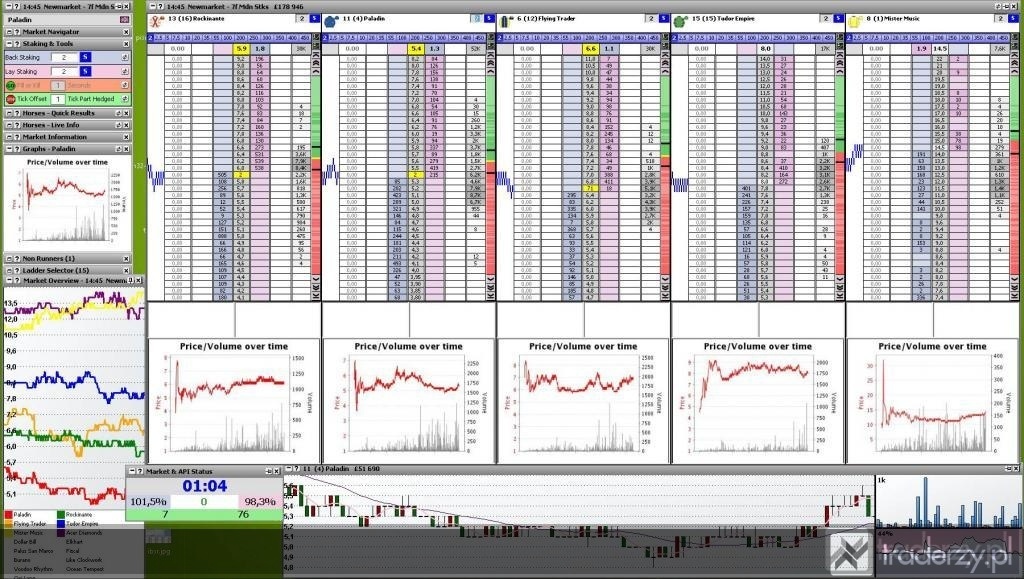The width and height of the screenshot is (1024, 579).
Task: Toggle the Rockinante series in overview legend
Action: click(x=61, y=515)
